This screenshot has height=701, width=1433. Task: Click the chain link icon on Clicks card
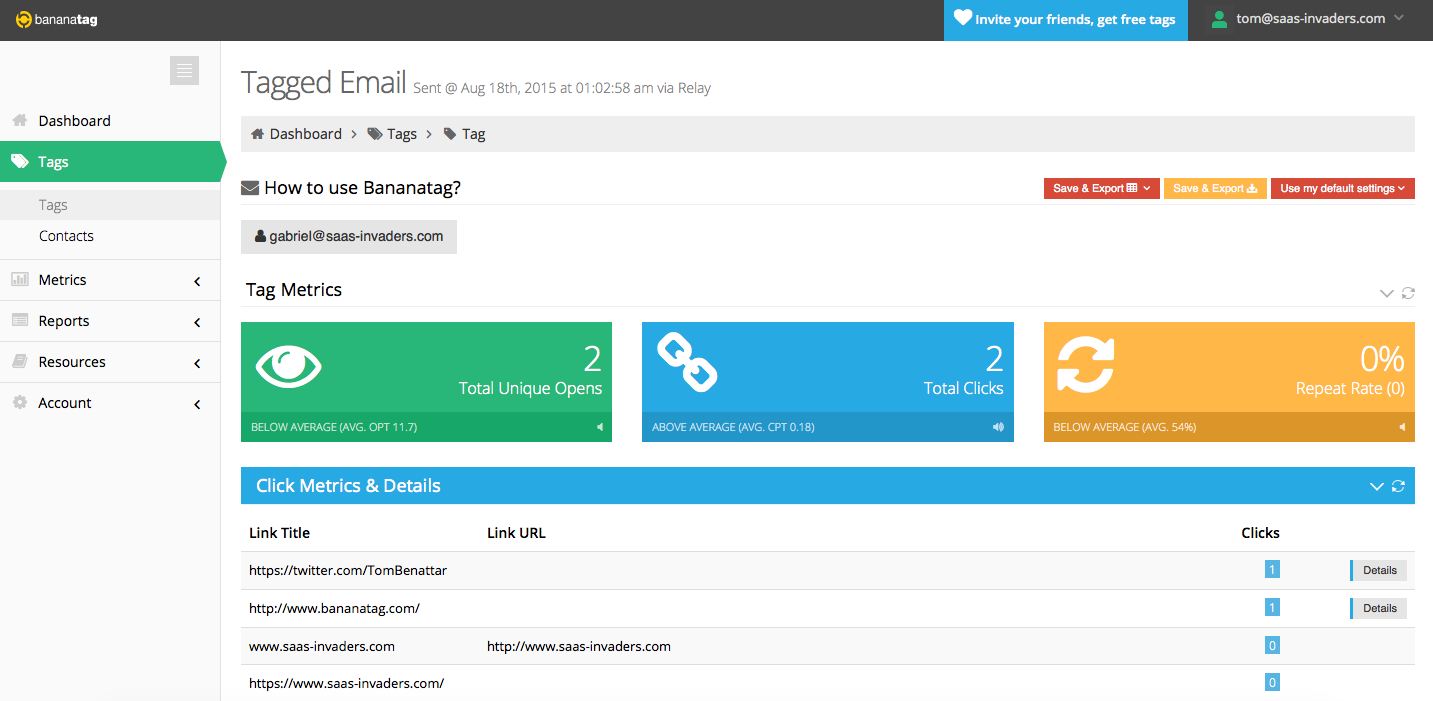[687, 362]
